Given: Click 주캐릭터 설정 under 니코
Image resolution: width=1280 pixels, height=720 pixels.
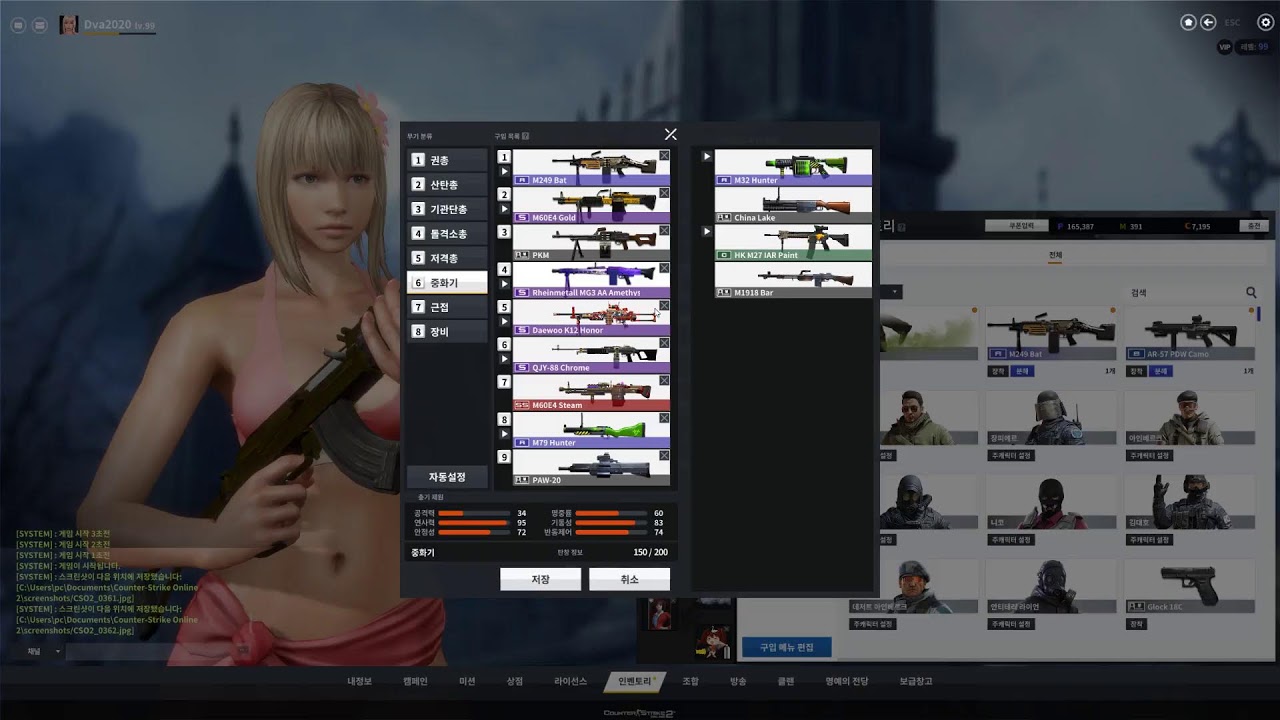Looking at the screenshot, I should click(x=1009, y=540).
